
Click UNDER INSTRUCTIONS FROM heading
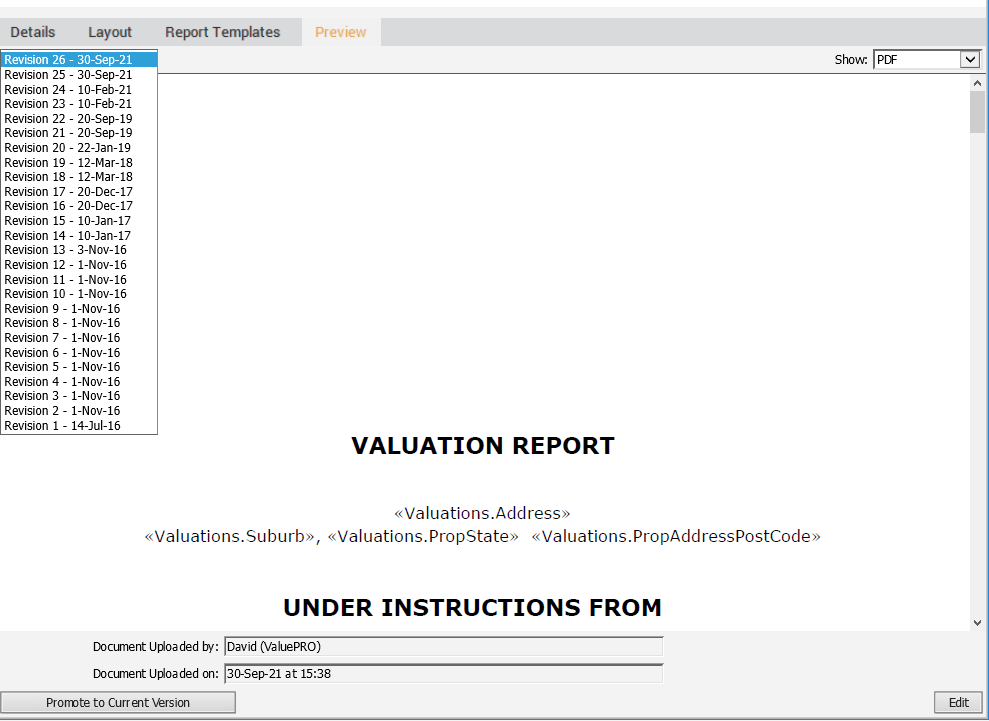(472, 608)
